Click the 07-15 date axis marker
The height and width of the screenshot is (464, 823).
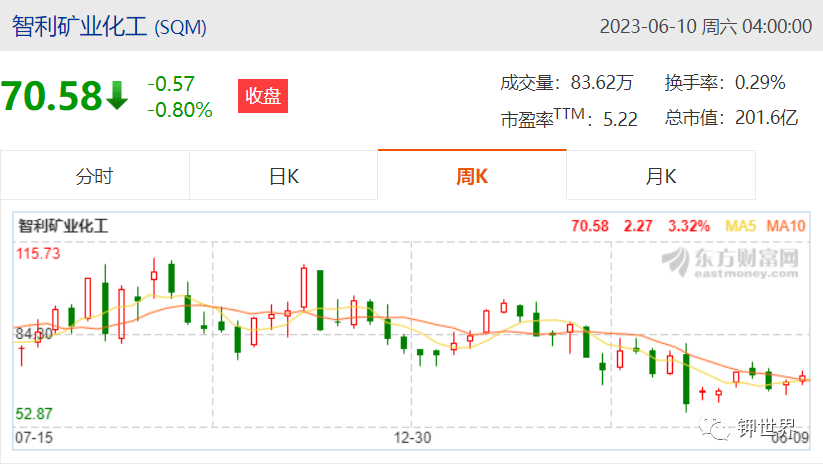tap(34, 437)
